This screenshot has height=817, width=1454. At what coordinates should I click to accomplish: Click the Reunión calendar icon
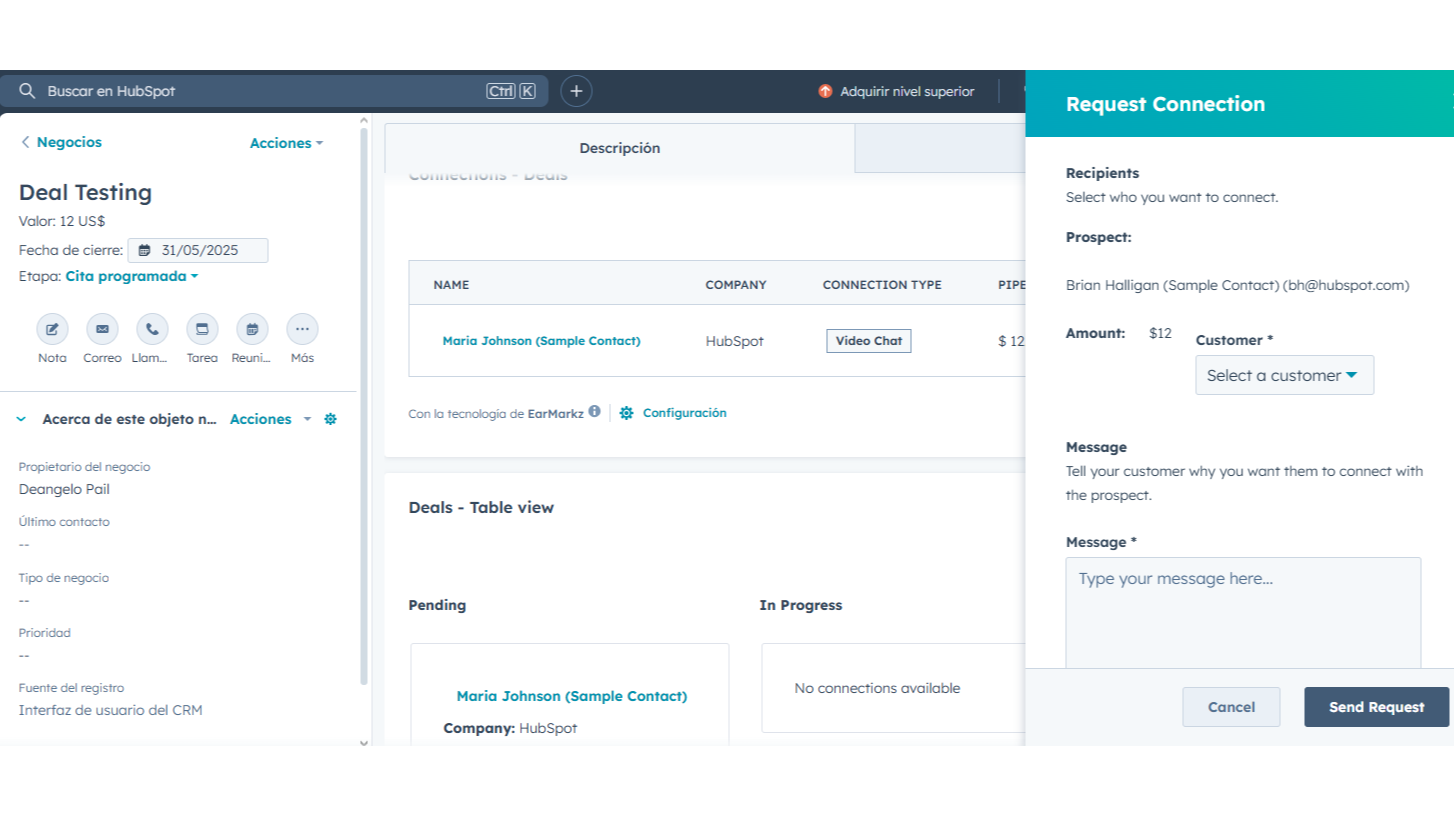pos(252,329)
